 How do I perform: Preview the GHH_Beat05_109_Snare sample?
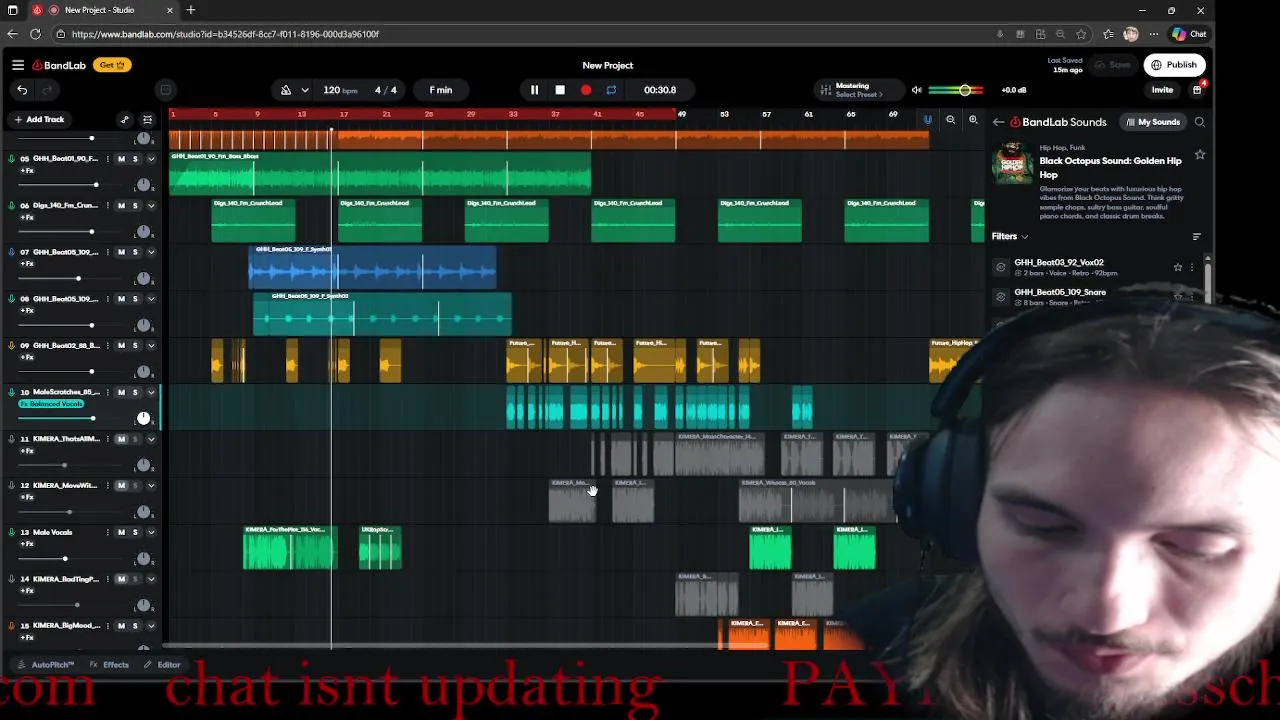click(x=1000, y=296)
